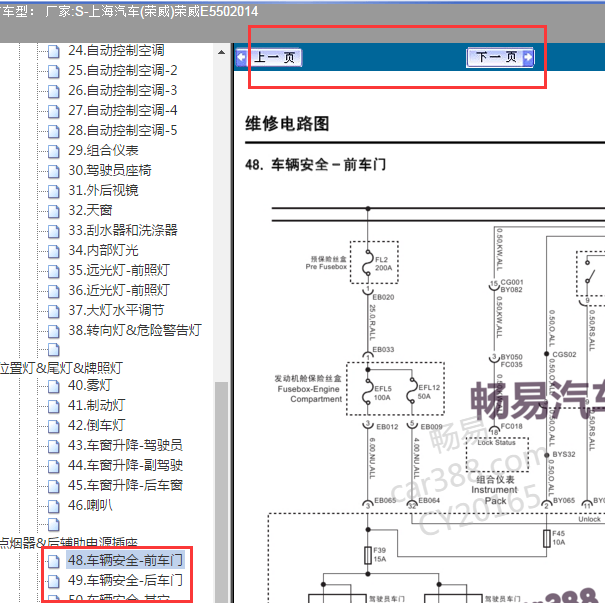Select 42.倒车灯 entry
The height and width of the screenshot is (603, 605).
coord(96,426)
